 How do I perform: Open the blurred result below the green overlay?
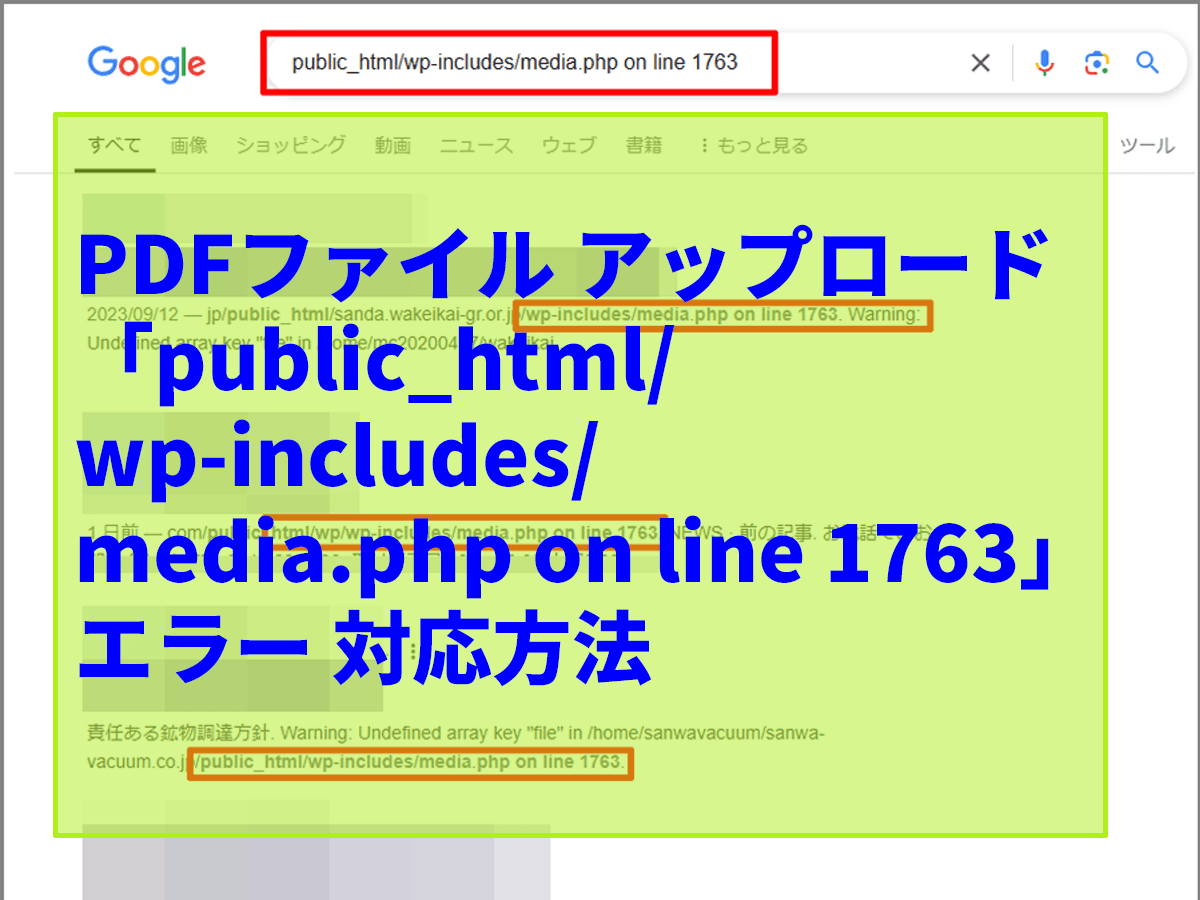pos(315,858)
